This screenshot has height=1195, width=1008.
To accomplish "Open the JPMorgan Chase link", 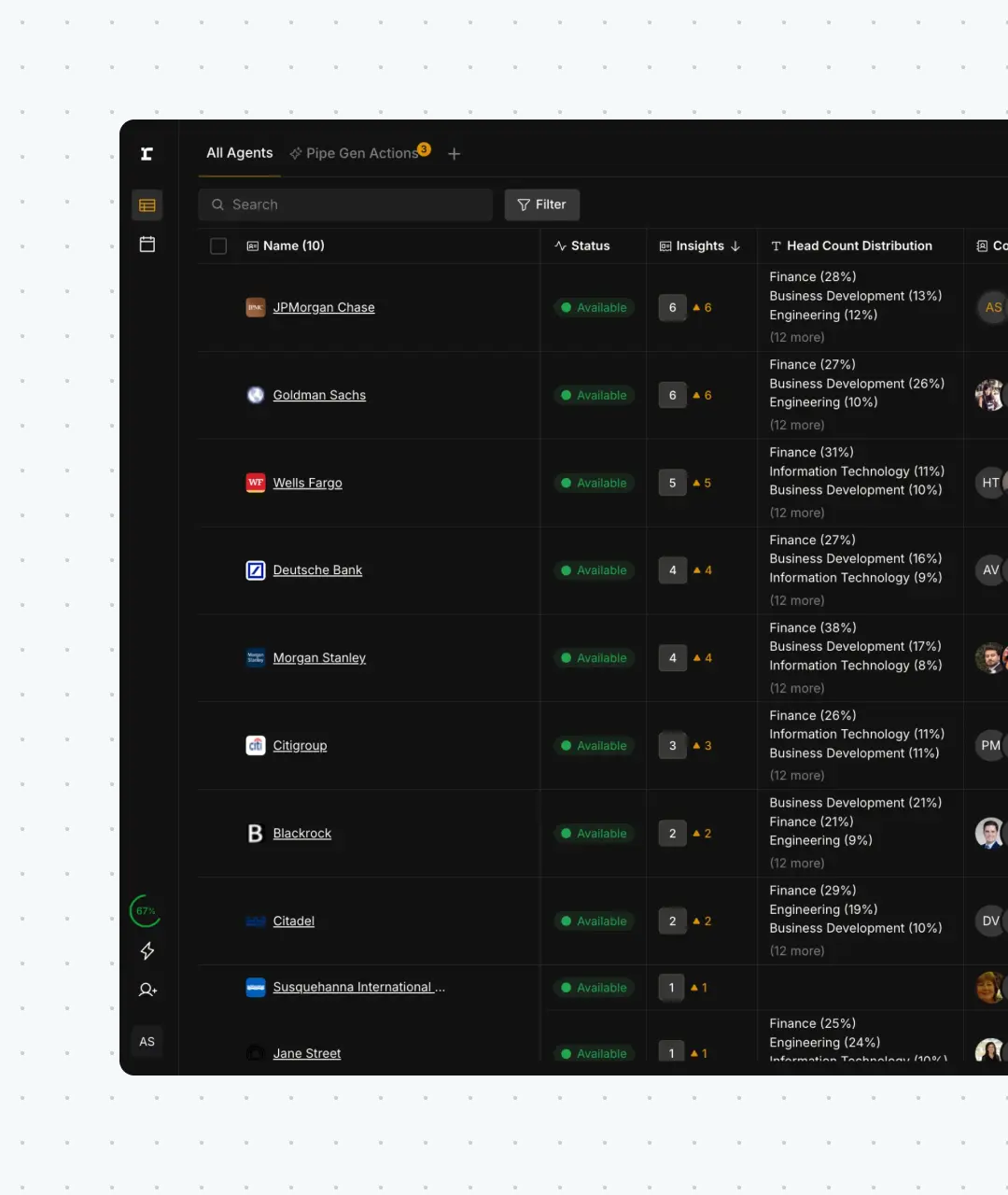I will (324, 307).
